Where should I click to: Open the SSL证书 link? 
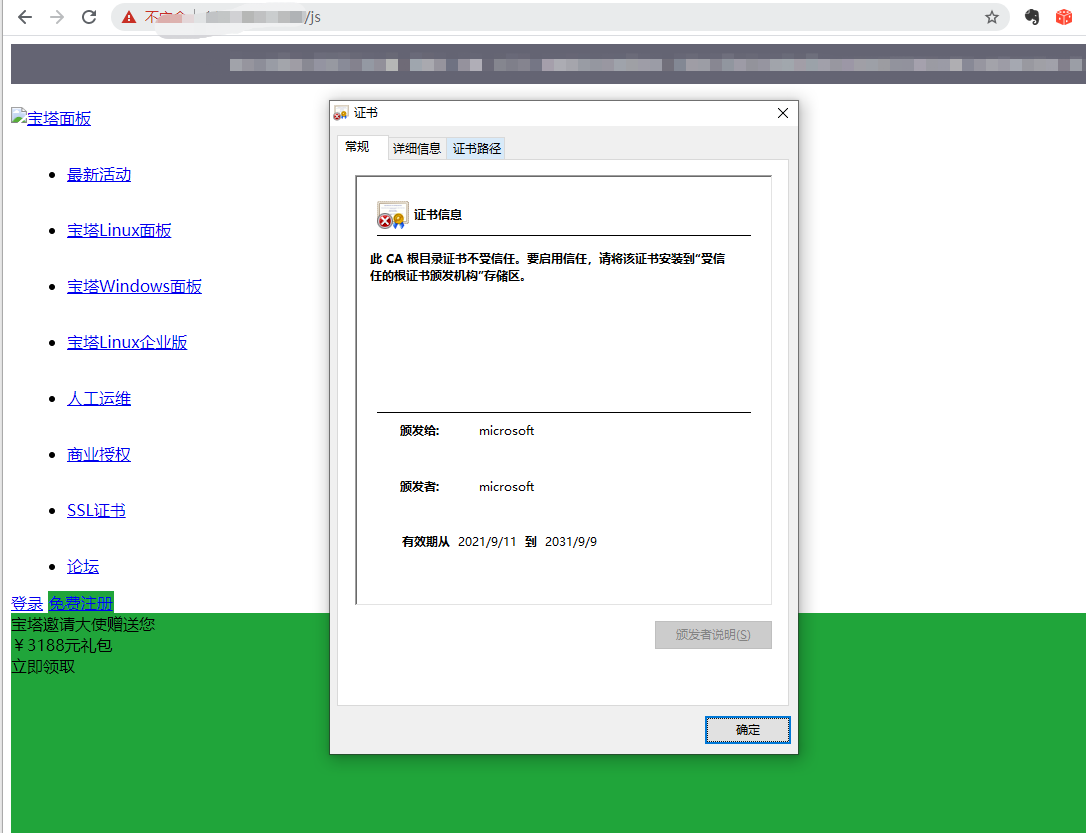(96, 511)
